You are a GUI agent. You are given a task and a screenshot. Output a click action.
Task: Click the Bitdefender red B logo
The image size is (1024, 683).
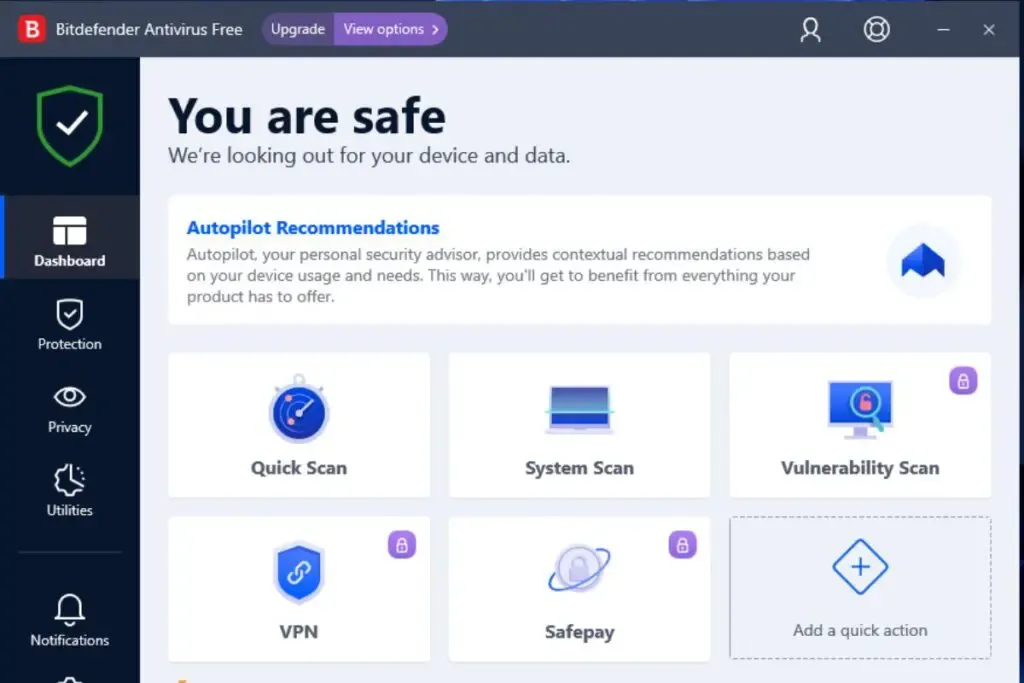point(31,29)
